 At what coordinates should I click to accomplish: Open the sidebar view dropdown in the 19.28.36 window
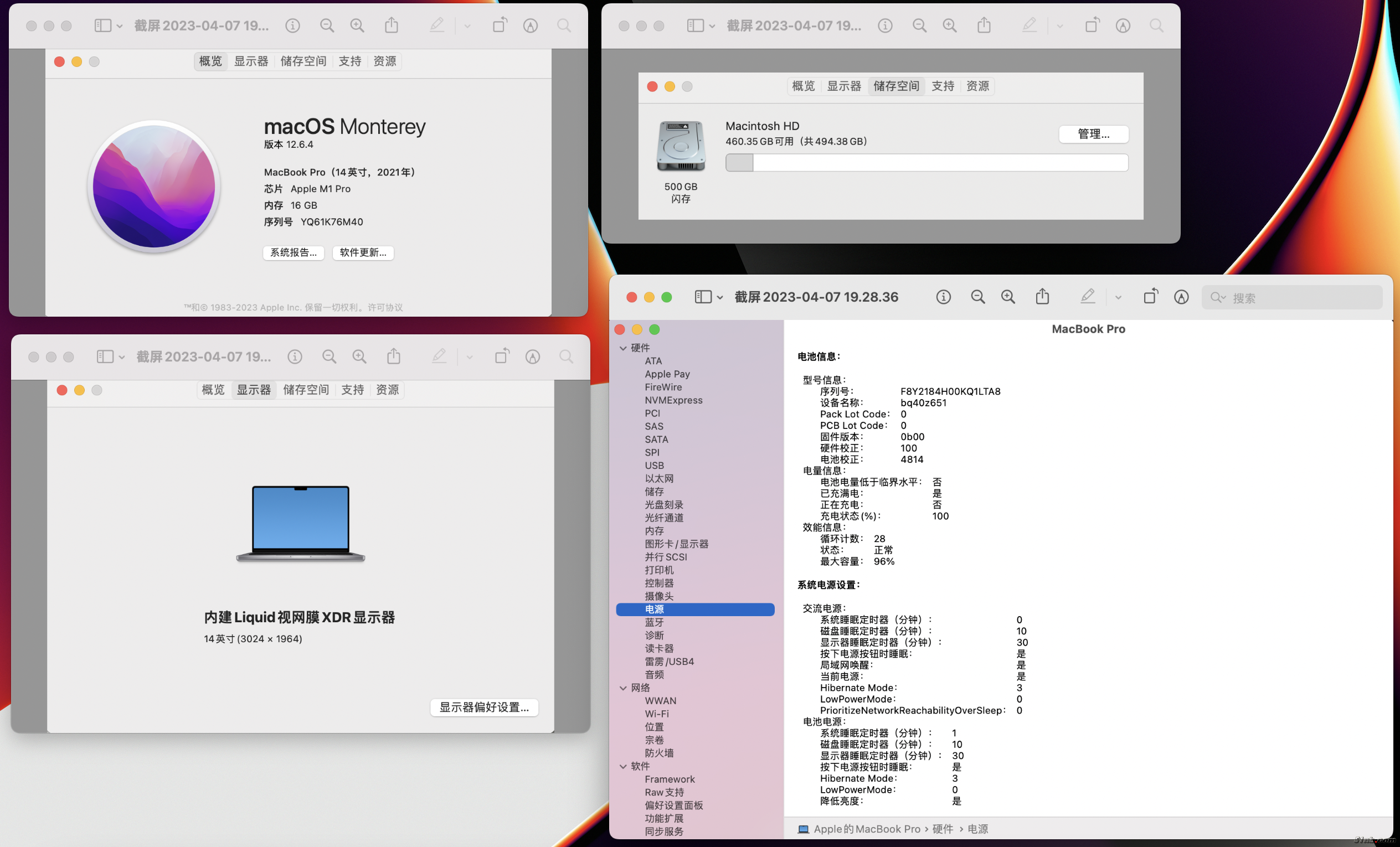pyautogui.click(x=720, y=298)
